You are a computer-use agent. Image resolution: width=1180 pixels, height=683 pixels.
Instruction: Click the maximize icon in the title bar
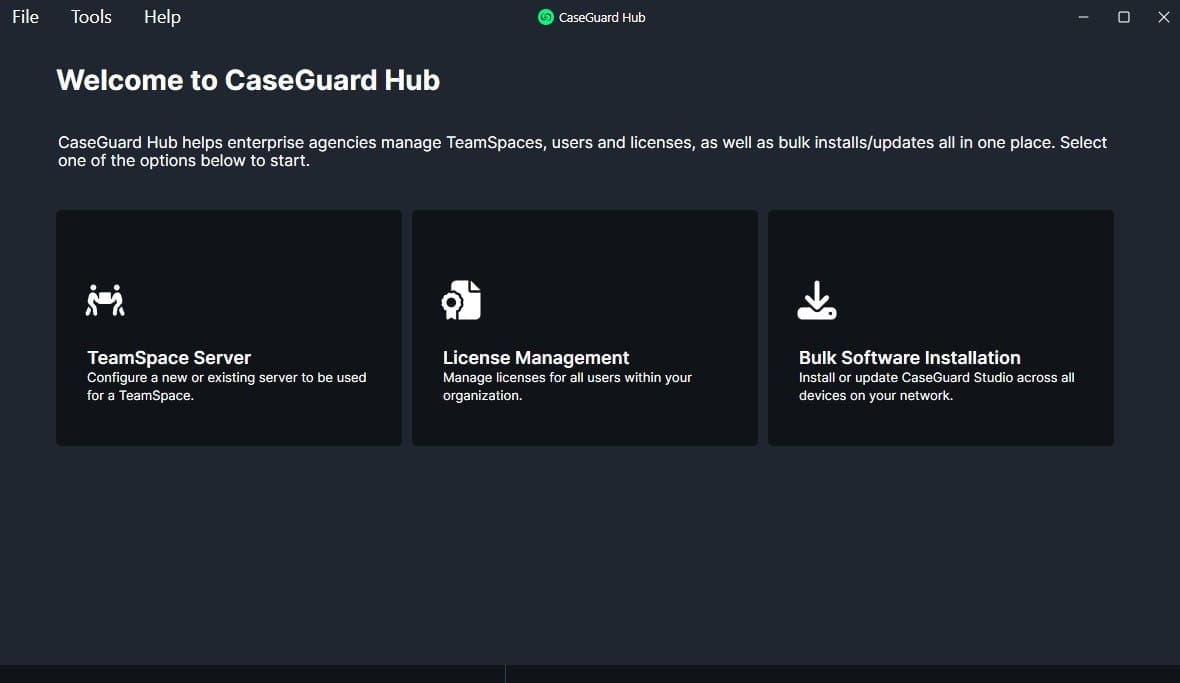pyautogui.click(x=1123, y=17)
